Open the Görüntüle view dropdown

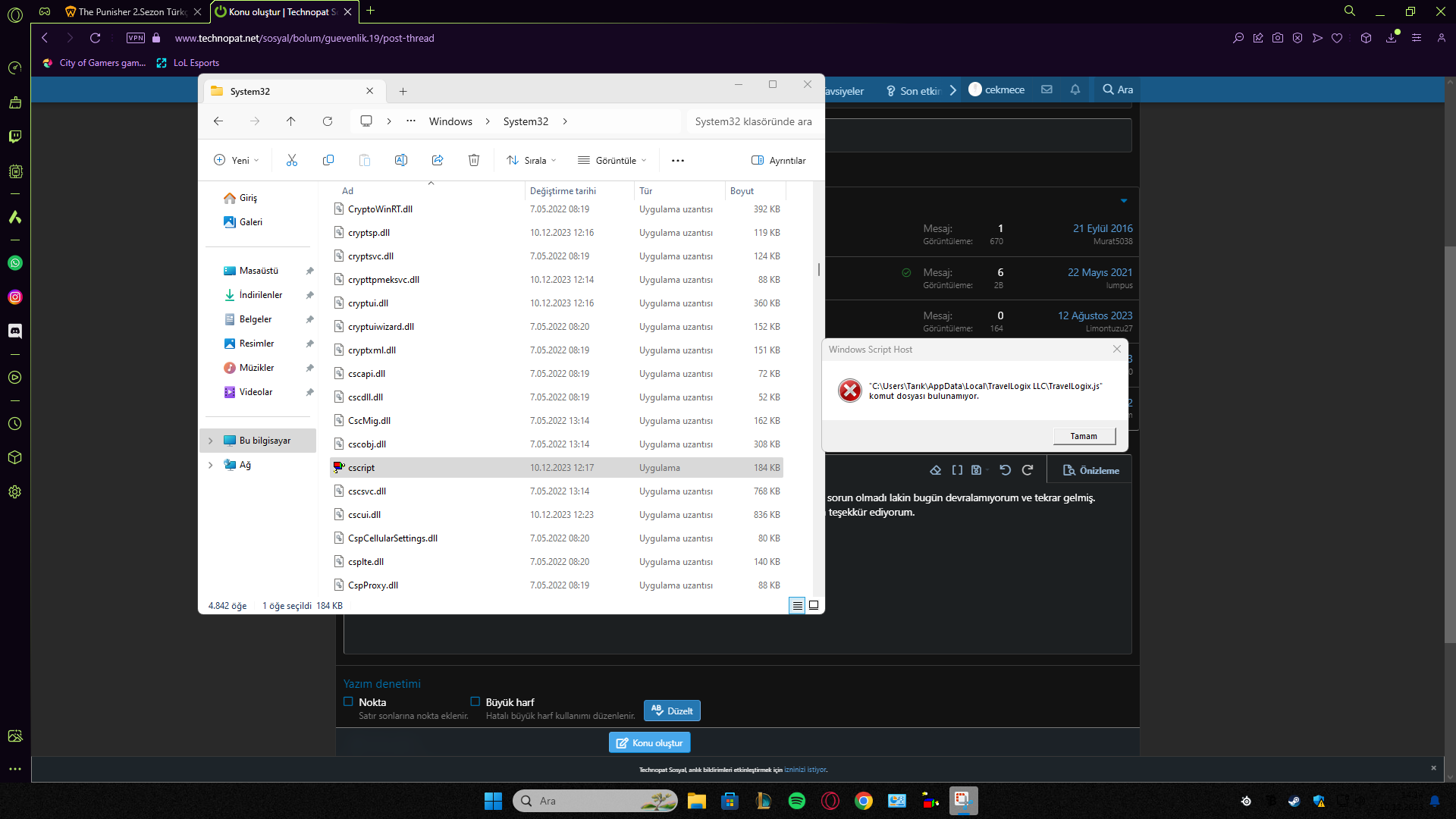coord(613,160)
